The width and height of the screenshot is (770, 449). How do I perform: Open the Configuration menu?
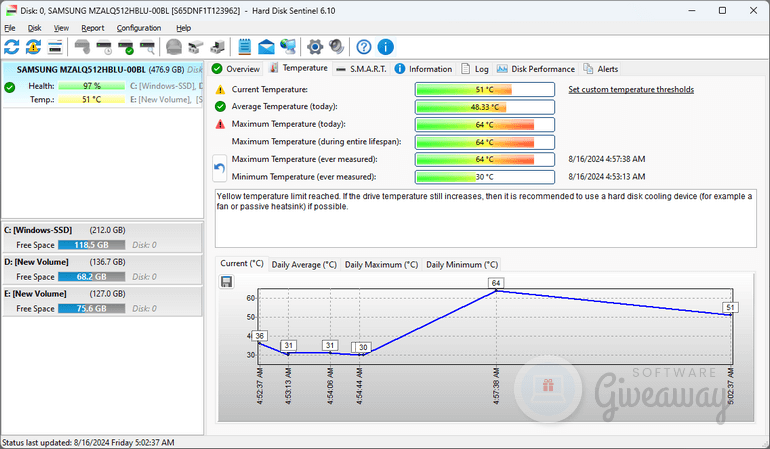pos(139,28)
